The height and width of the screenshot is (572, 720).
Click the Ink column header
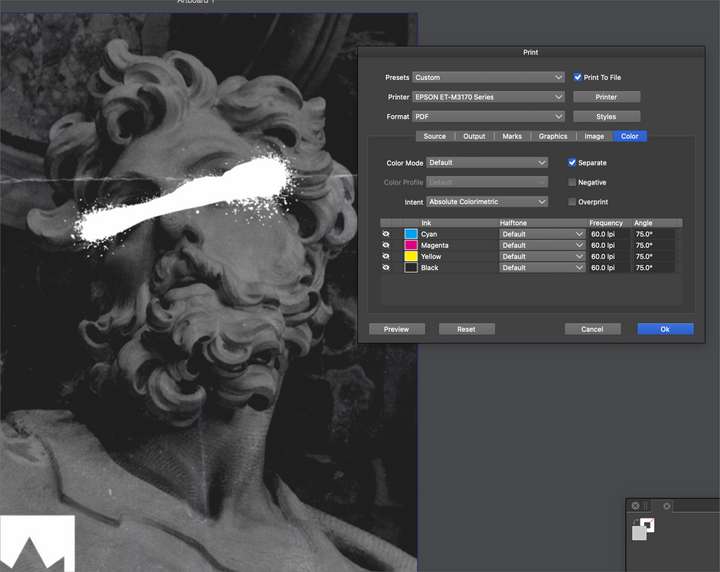(426, 223)
